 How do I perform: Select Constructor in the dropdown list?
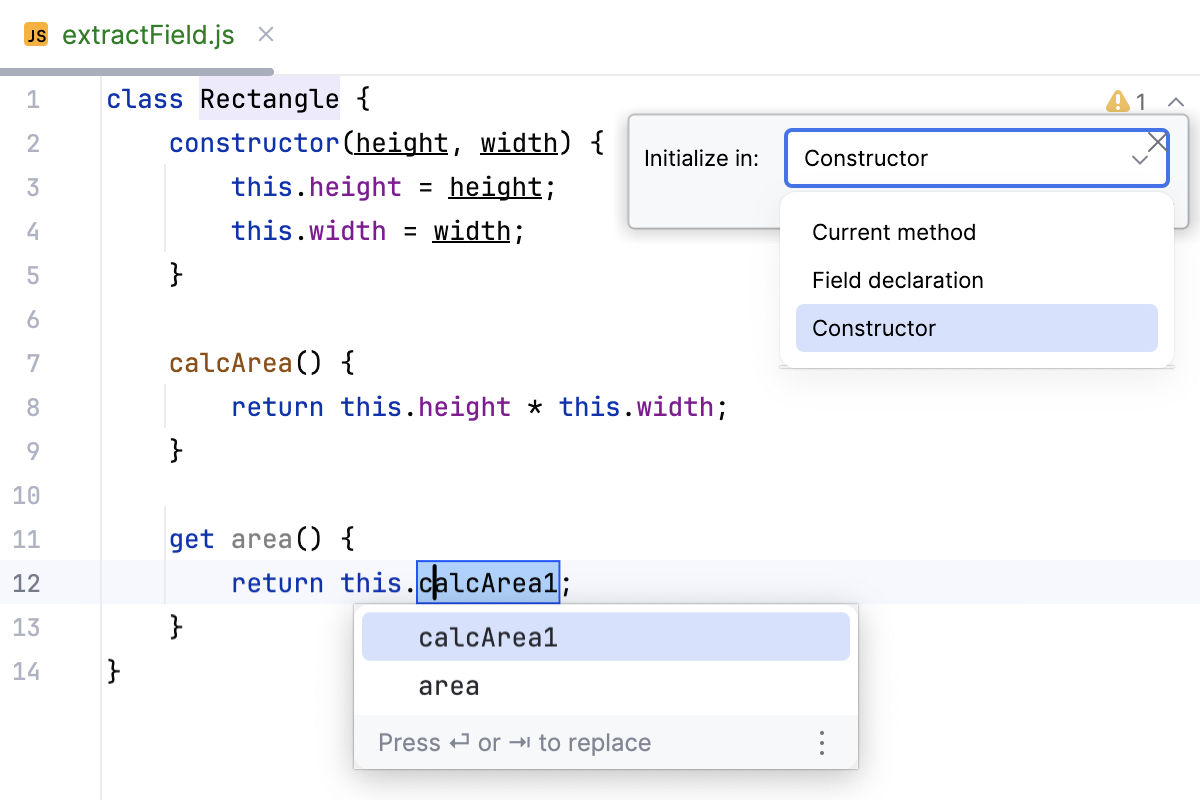tap(874, 328)
